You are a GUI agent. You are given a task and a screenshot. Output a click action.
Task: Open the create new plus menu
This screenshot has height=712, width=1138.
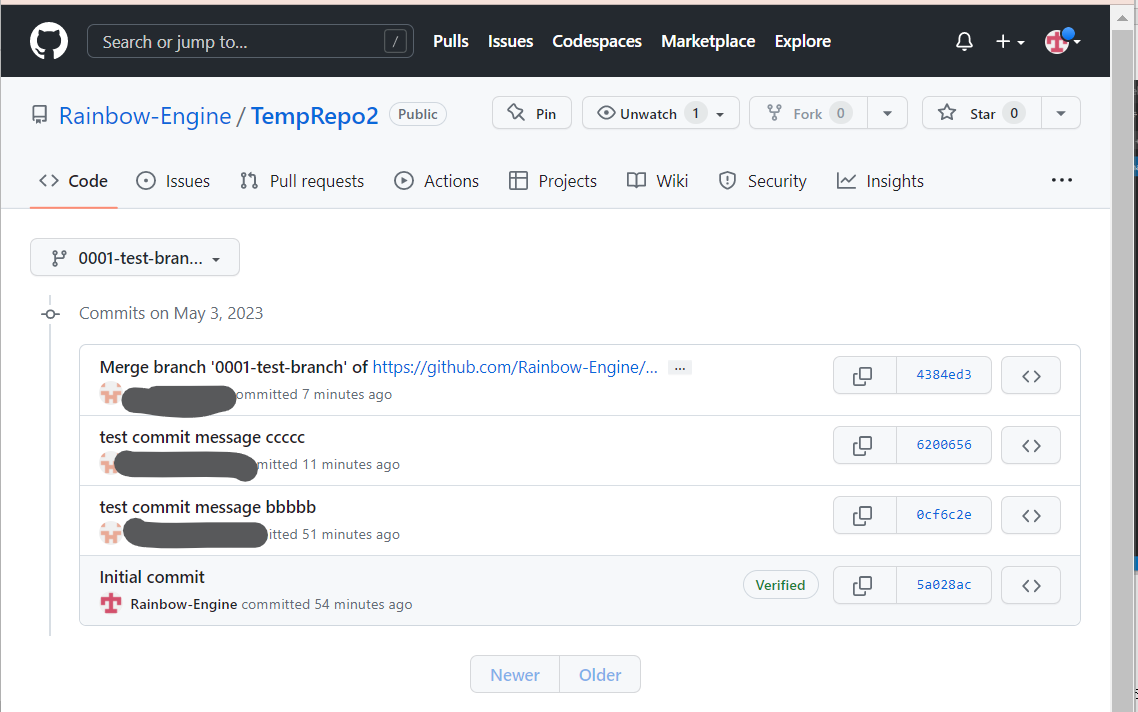(x=1010, y=41)
